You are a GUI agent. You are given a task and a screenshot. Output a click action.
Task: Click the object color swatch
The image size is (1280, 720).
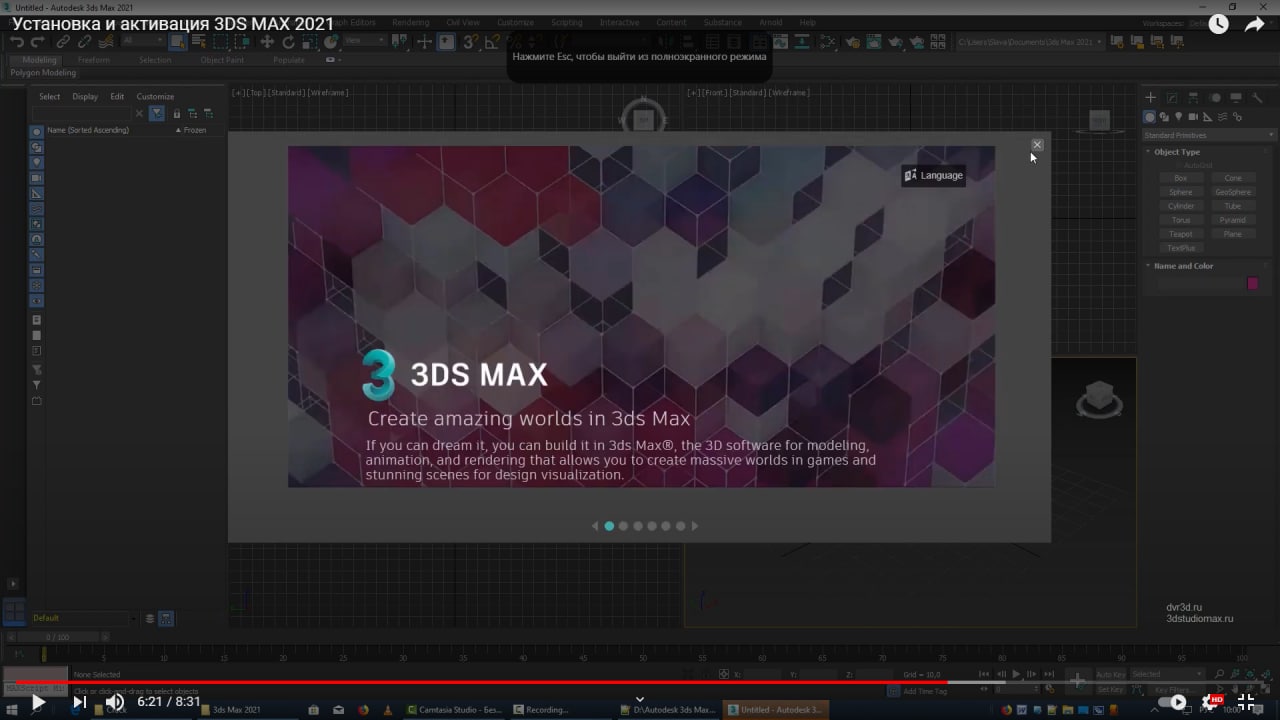tap(1252, 283)
